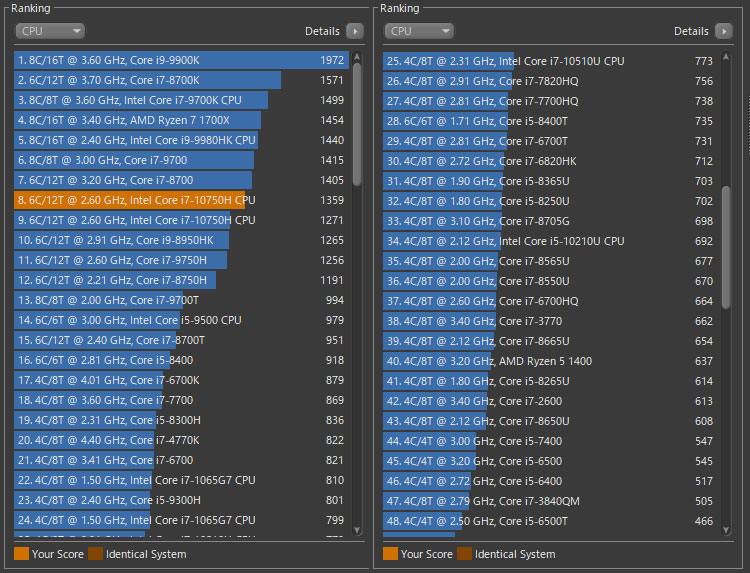750x573 pixels.
Task: Select the Core i7-6700 row ranked 21
Action: pos(182,460)
